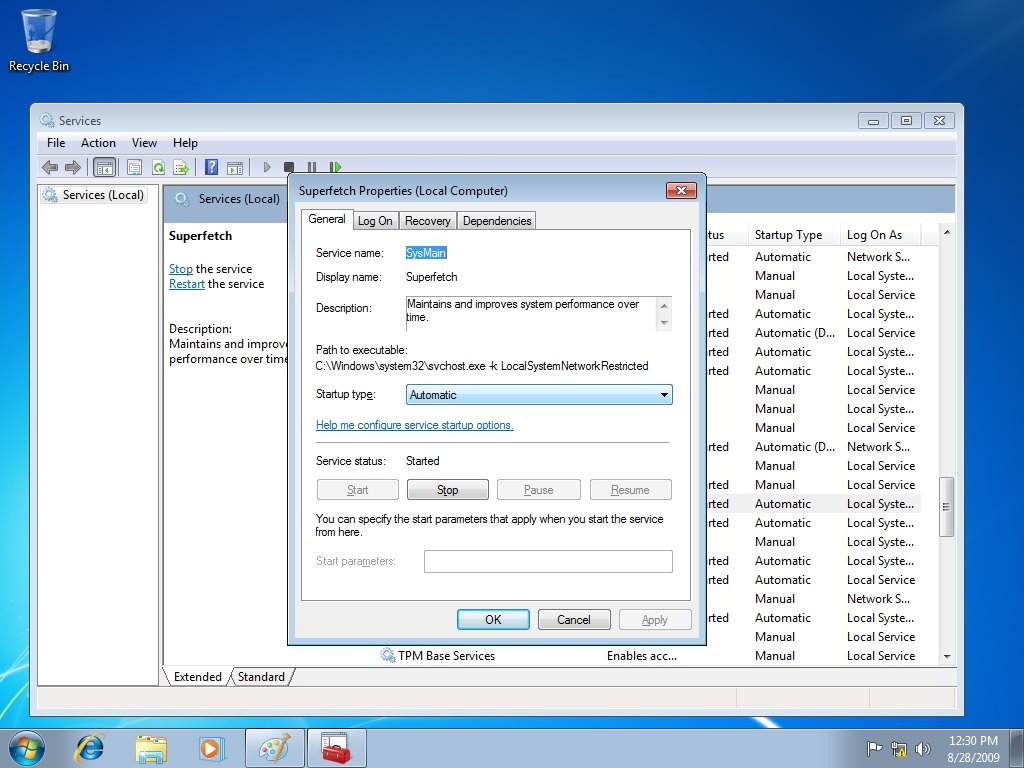Open Internet Explorer from the taskbar

[x=91, y=748]
